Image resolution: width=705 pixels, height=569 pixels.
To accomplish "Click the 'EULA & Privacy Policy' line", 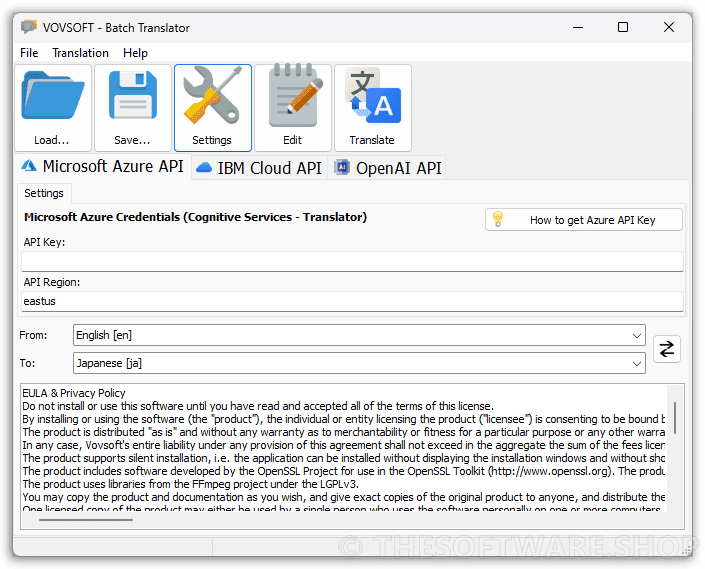I will tap(74, 393).
